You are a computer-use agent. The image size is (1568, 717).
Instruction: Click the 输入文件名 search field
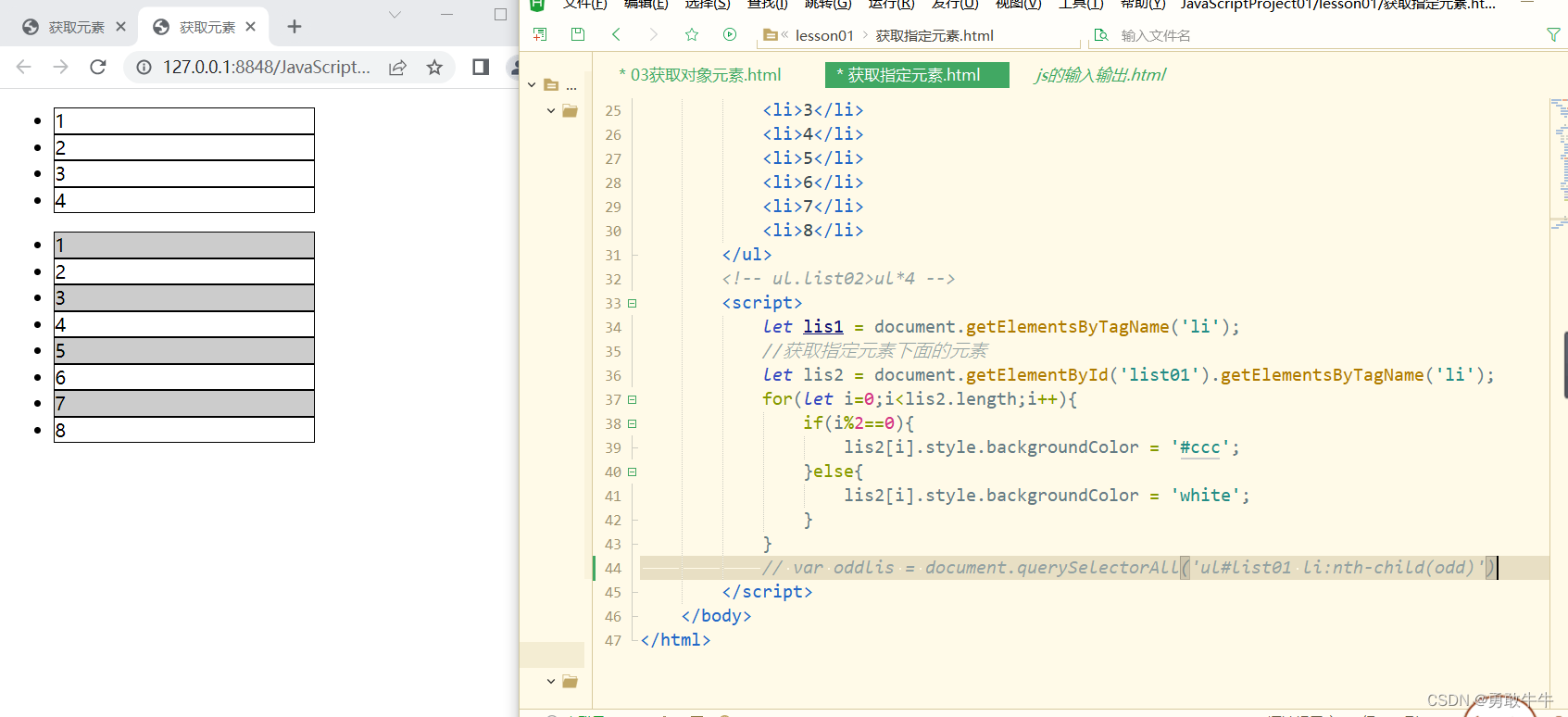tap(1156, 35)
